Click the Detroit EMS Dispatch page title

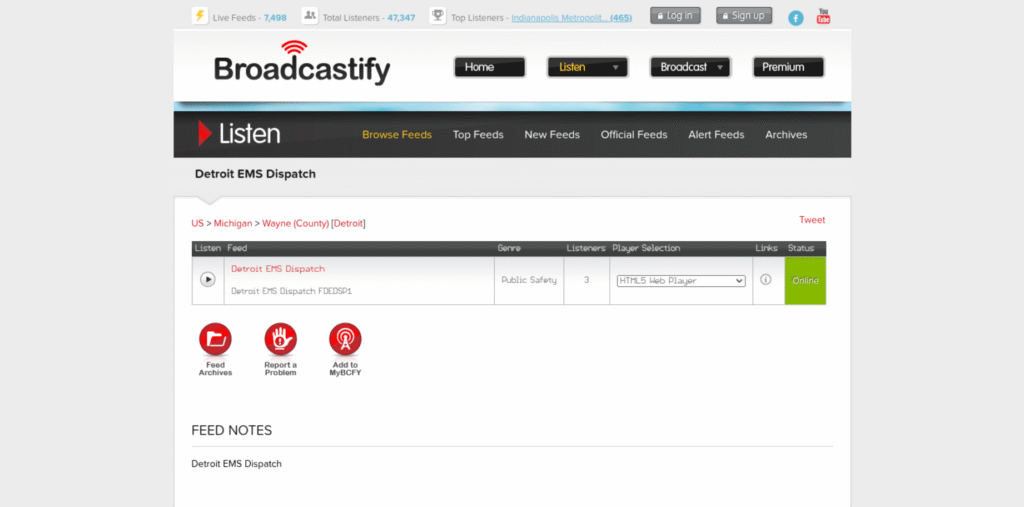coord(255,174)
